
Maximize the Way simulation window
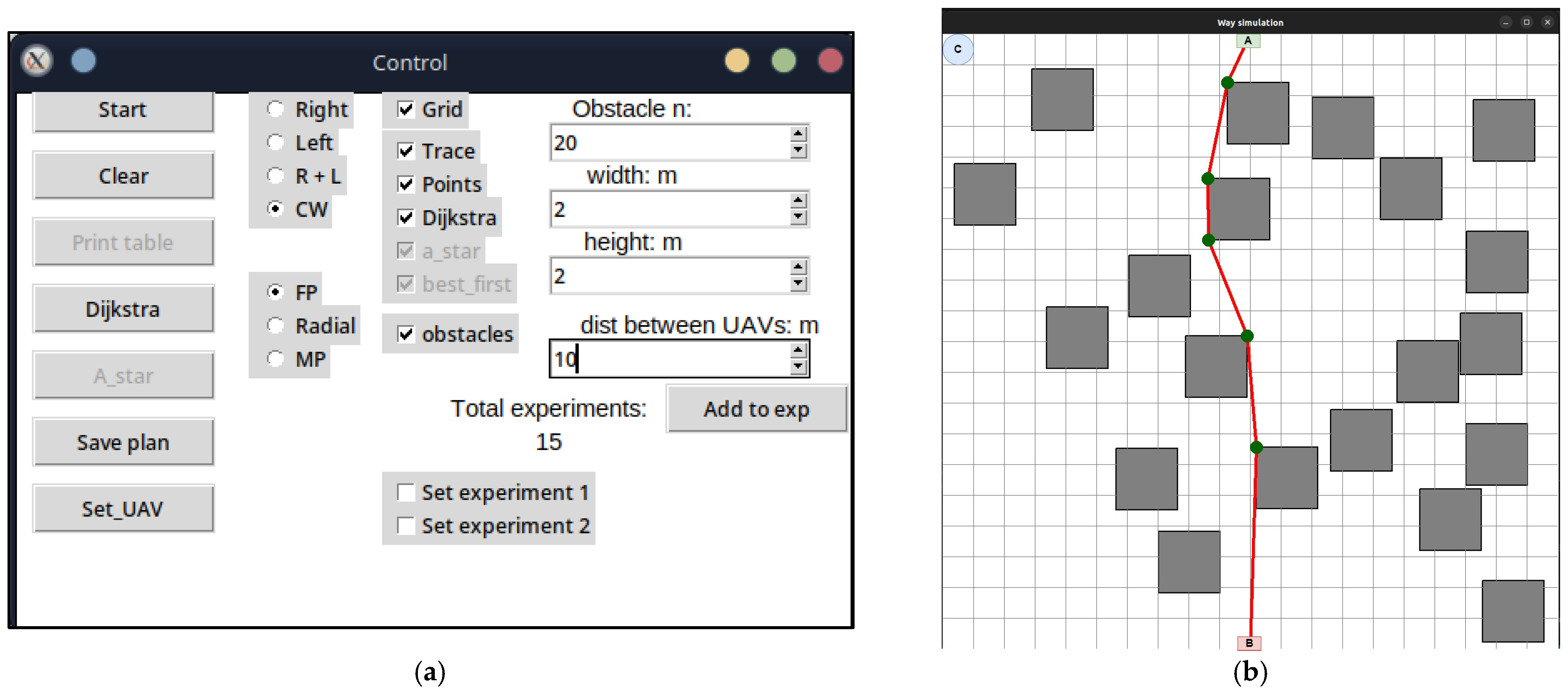click(x=1526, y=23)
